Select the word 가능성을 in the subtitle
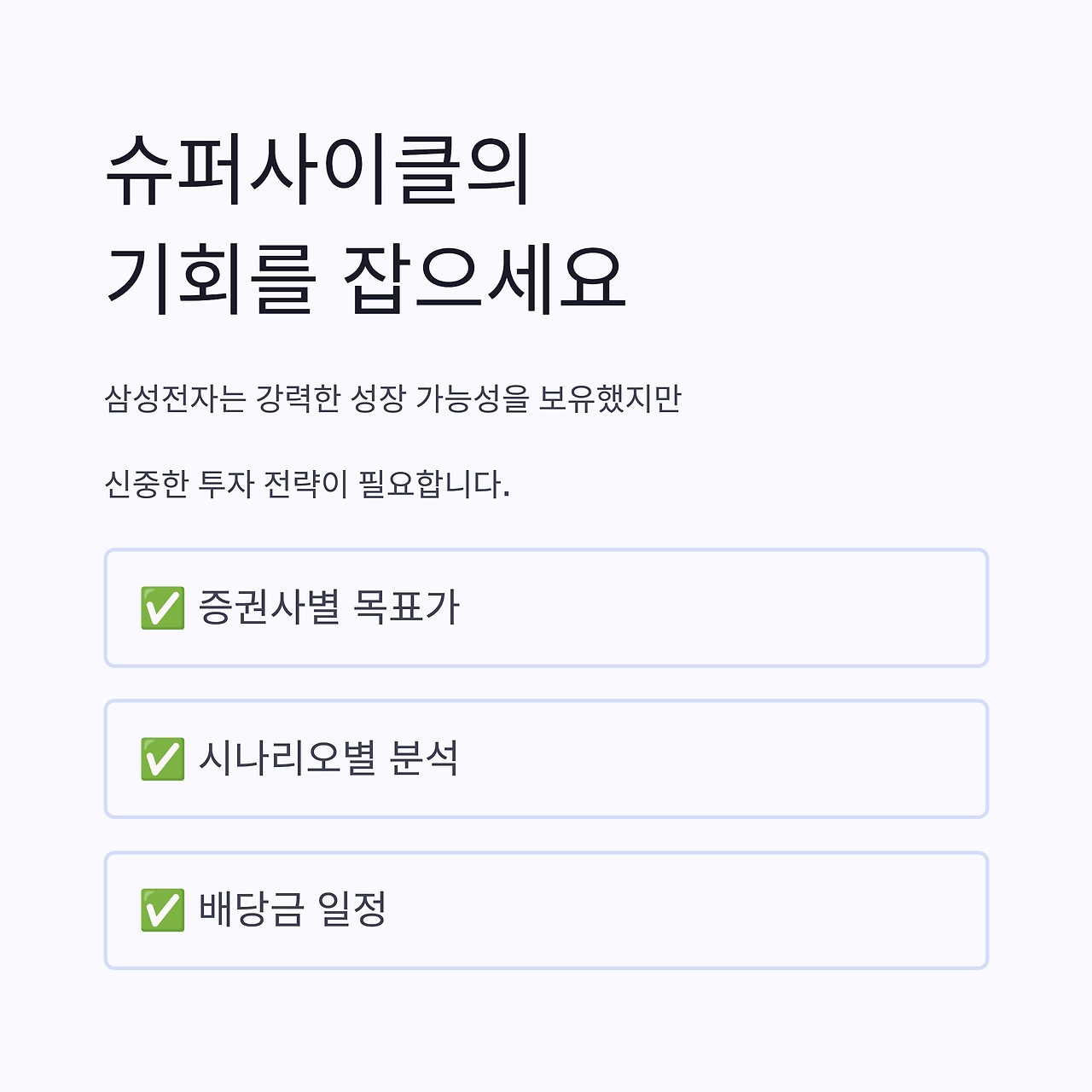Viewport: 1092px width, 1092px height. [473, 398]
